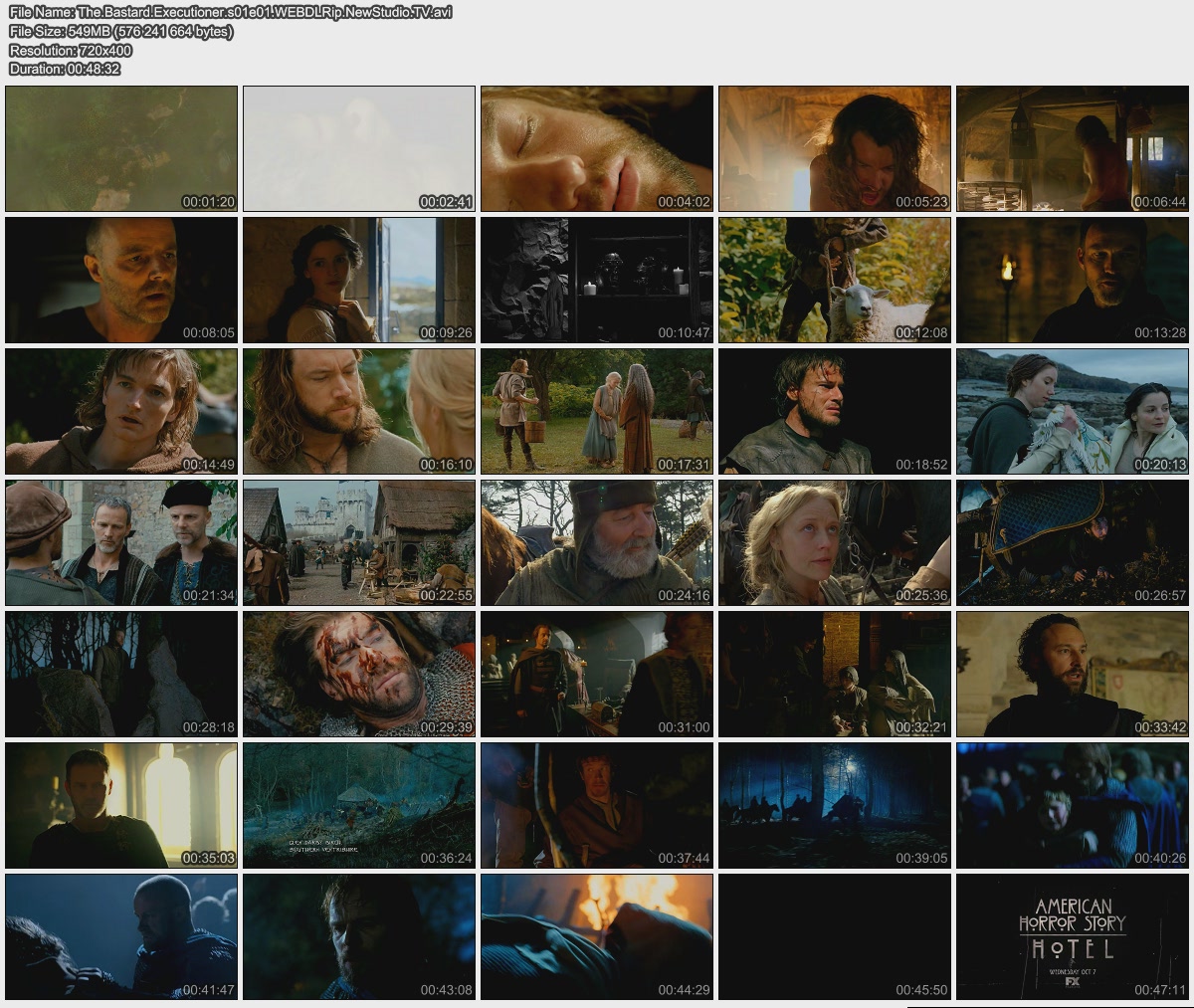Open the fire flames thumbnail at 00:44:29
Image resolution: width=1194 pixels, height=1008 pixels.
click(x=597, y=937)
